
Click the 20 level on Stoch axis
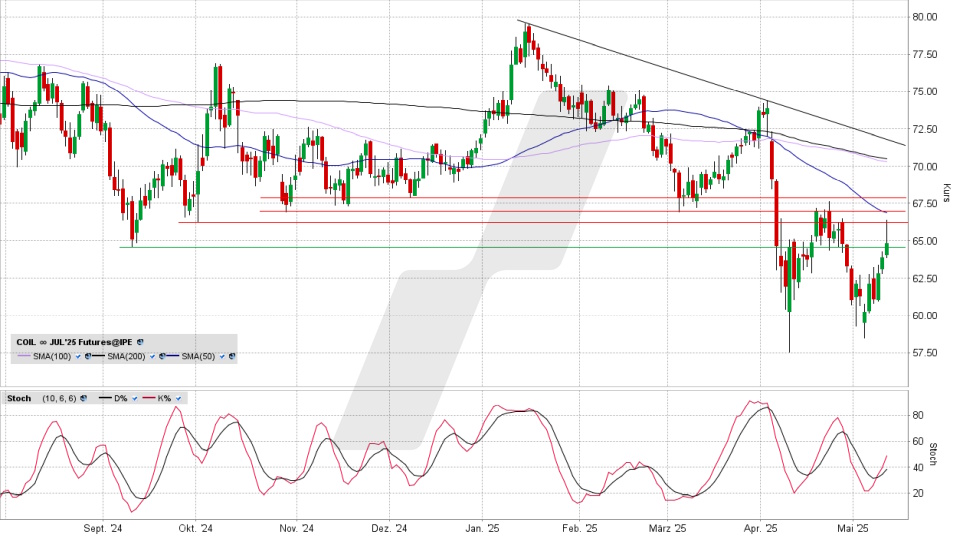click(x=918, y=493)
